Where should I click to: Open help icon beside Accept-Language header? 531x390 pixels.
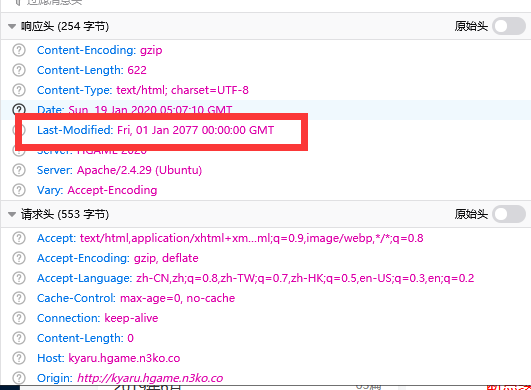pos(19,278)
